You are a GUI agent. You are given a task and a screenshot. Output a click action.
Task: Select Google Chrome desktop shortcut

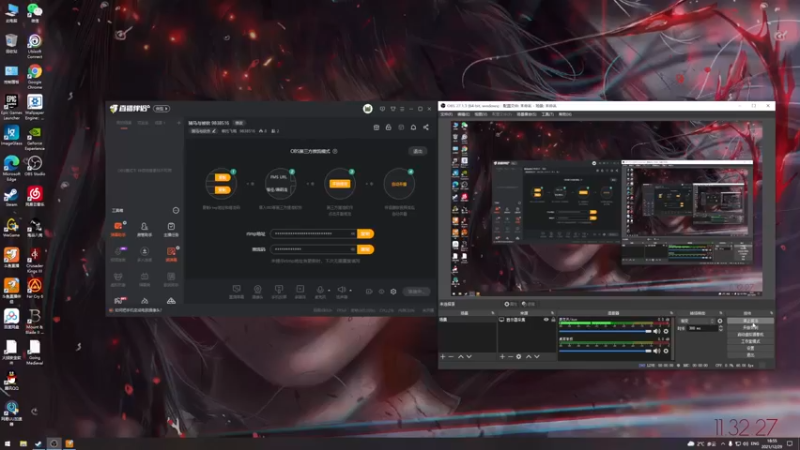(35, 77)
